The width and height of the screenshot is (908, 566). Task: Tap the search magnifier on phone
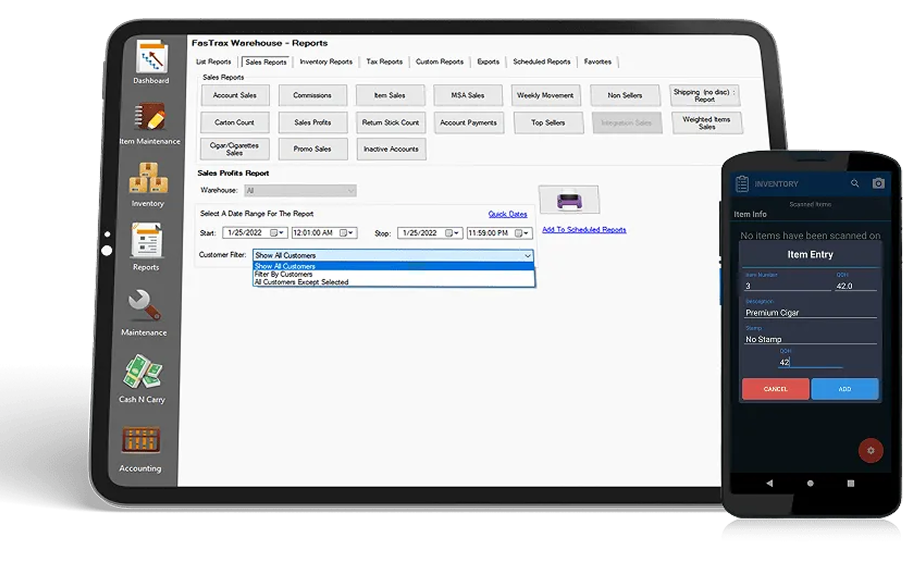tap(854, 184)
